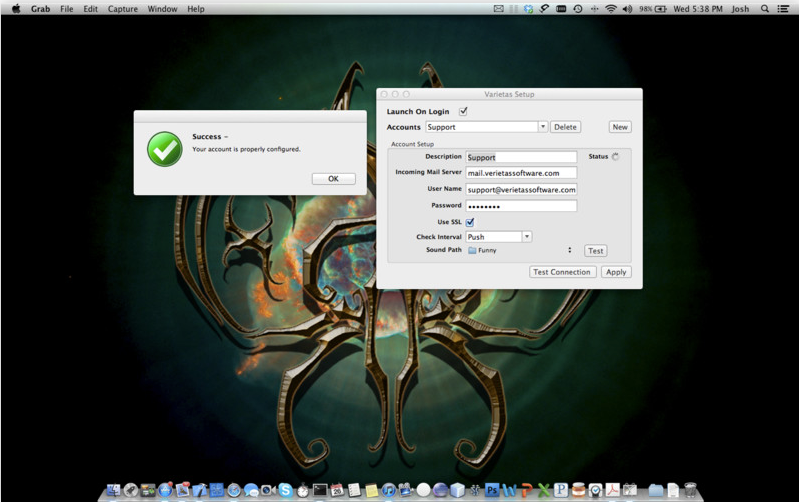Open Microsoft Excel from the Dock

point(544,490)
